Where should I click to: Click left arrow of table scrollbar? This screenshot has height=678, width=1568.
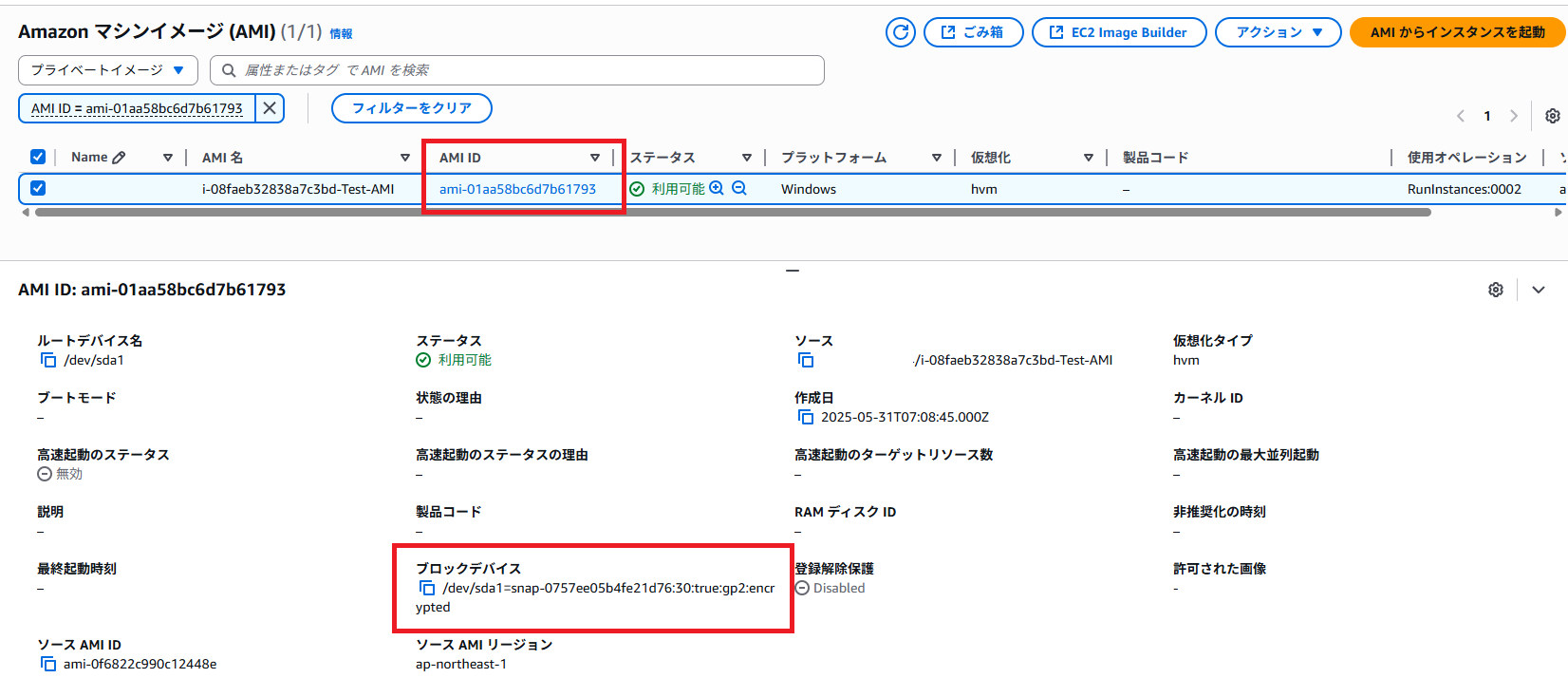[x=26, y=213]
